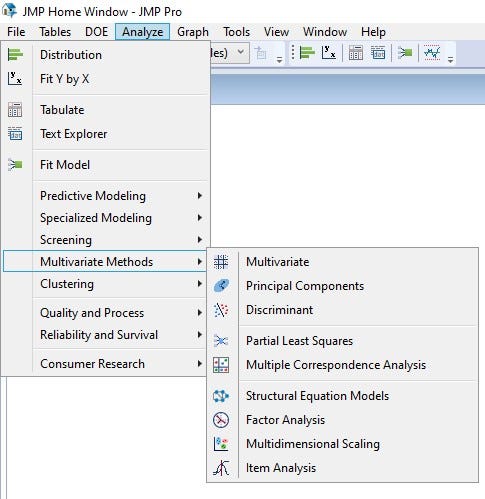Expand the Clustering submenu arrow

[x=200, y=284]
